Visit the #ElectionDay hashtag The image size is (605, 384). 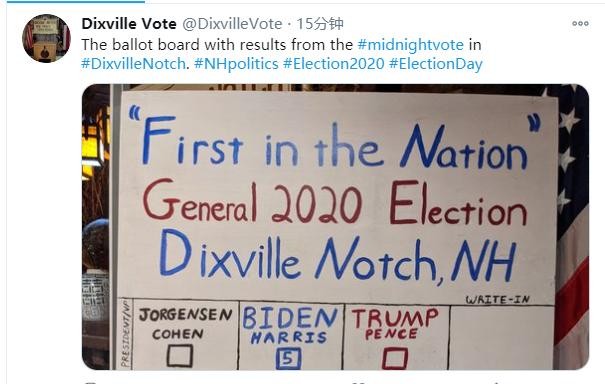[x=436, y=64]
